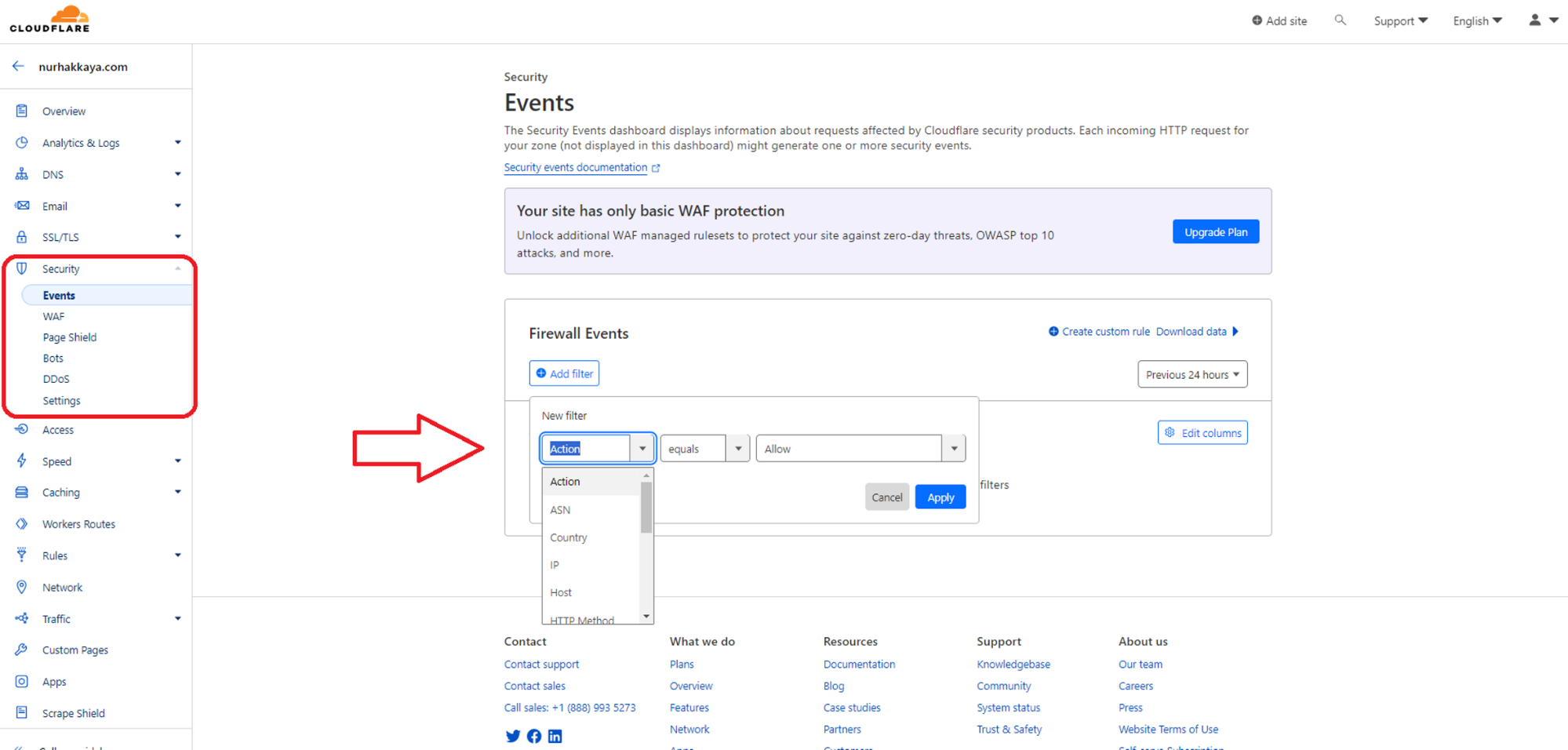
Task: Expand the Analytics & Logs section
Action: (178, 142)
